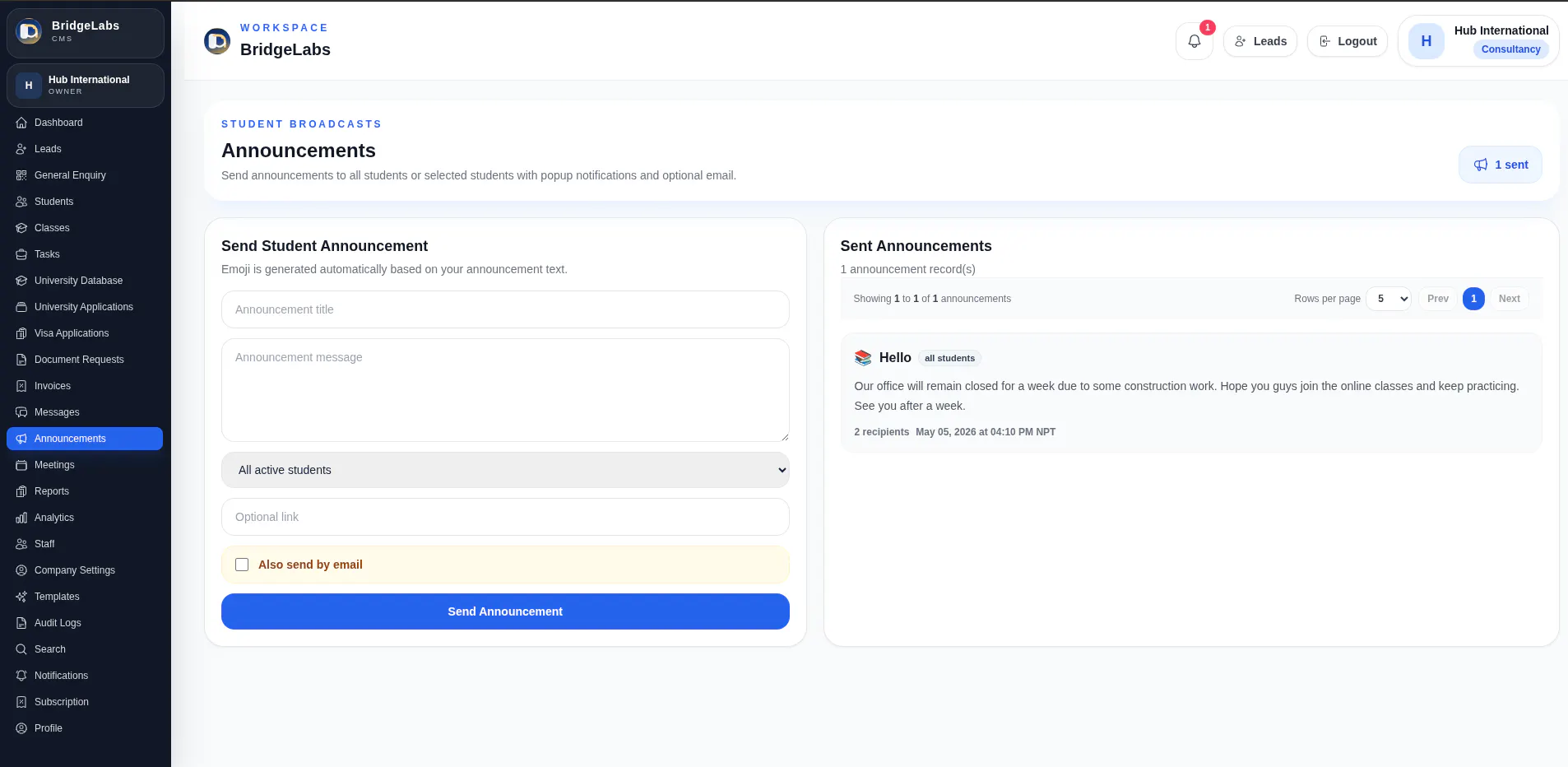Click the Notifications icon in sidebar
Screen dimensions: 1568x767
21,676
